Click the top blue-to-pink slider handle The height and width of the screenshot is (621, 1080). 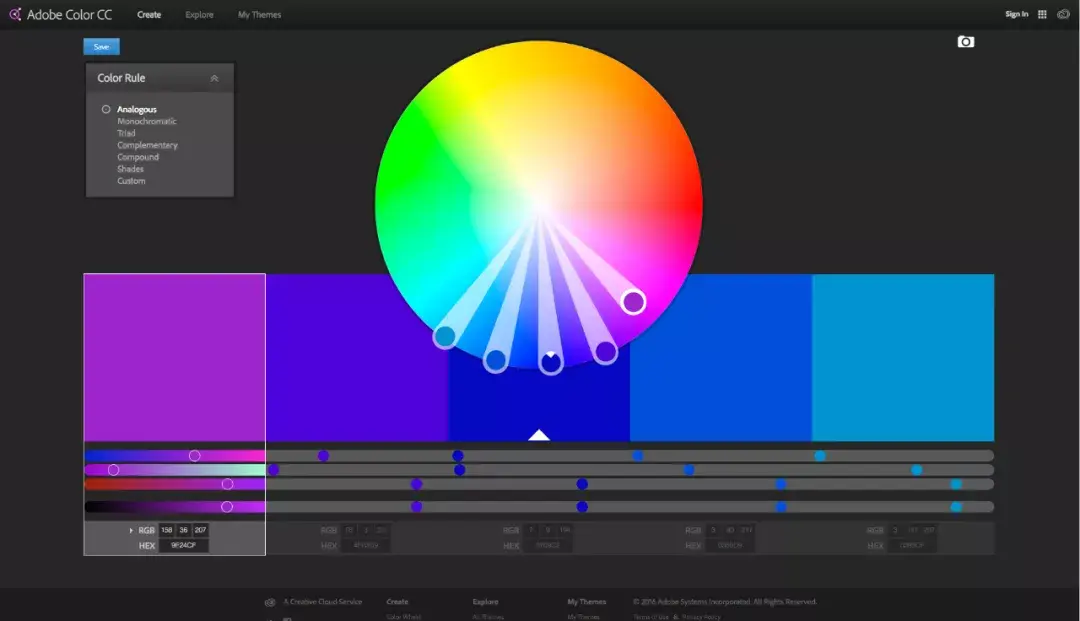[194, 456]
